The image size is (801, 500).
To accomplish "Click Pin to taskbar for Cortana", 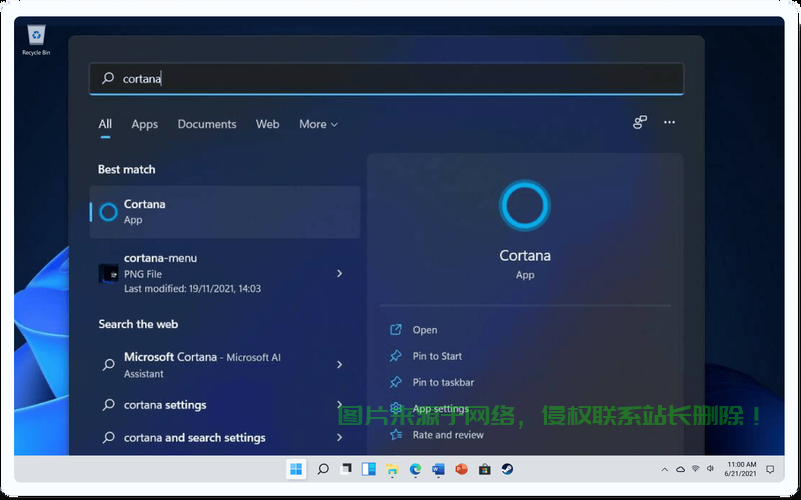I will (443, 382).
